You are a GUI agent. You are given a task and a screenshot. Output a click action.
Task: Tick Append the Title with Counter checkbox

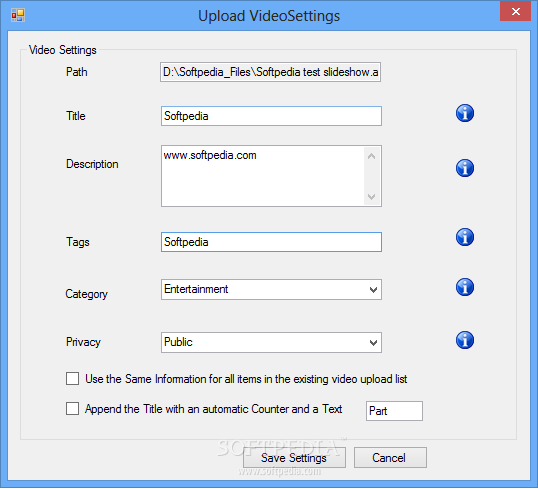coord(72,409)
